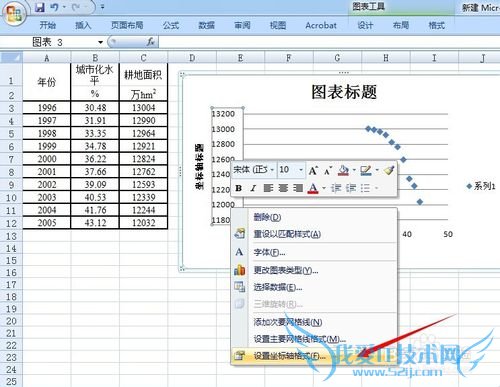
Task: Click the decrease indent icon
Action: [x=336, y=188]
